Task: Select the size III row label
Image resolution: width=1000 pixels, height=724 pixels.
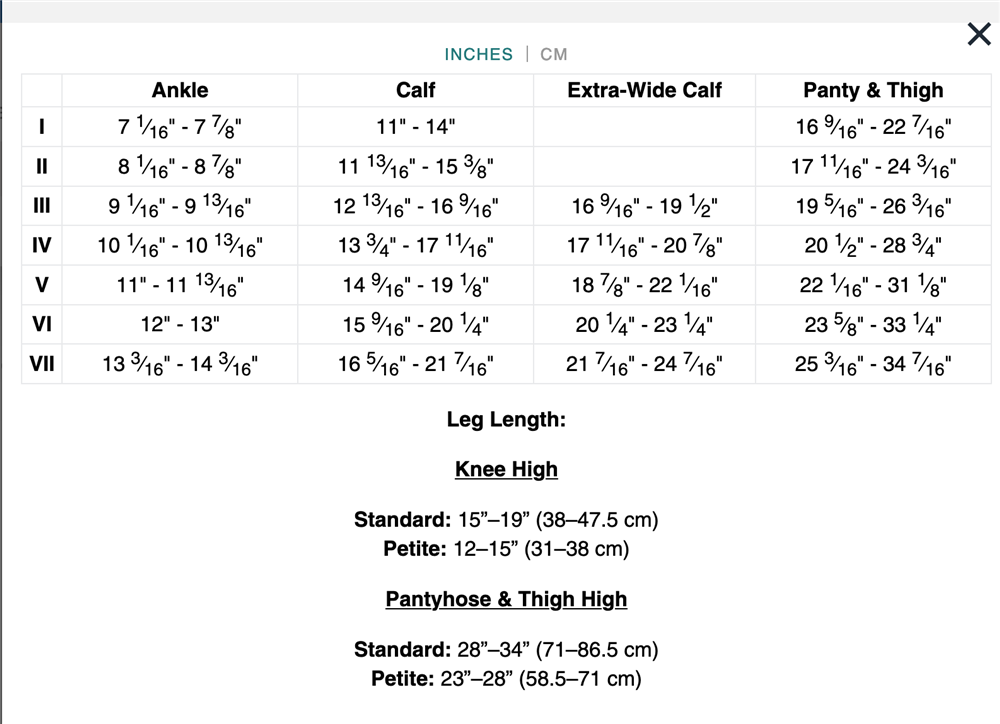Action: coord(42,207)
